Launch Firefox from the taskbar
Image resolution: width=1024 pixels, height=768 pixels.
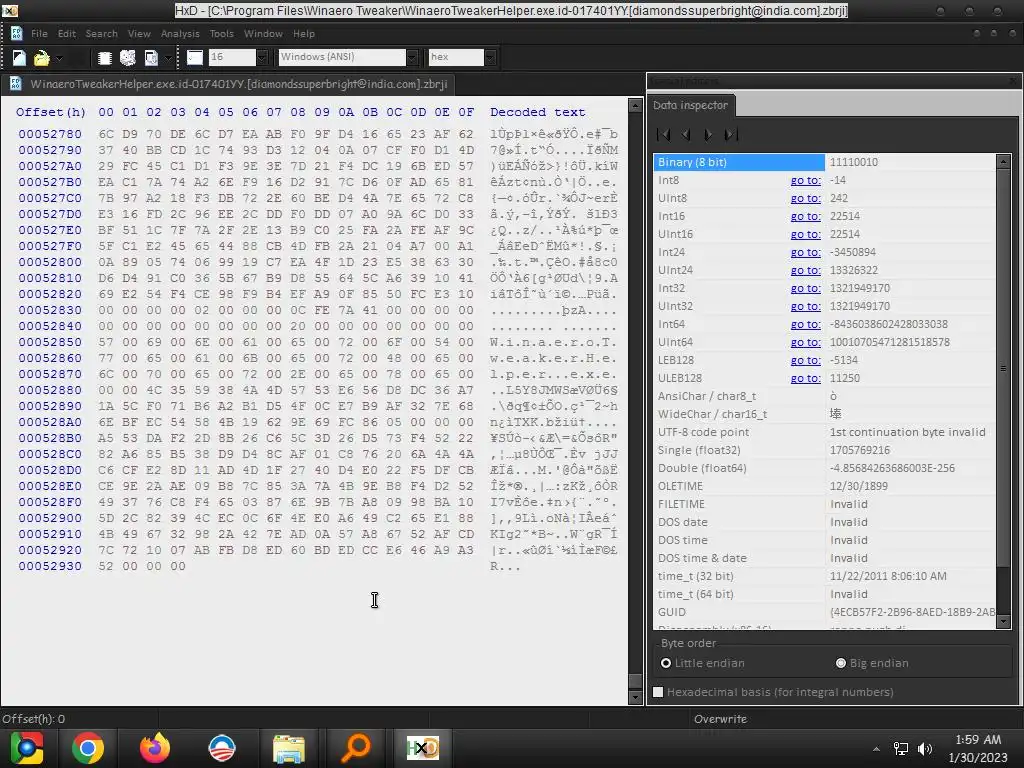[x=155, y=748]
